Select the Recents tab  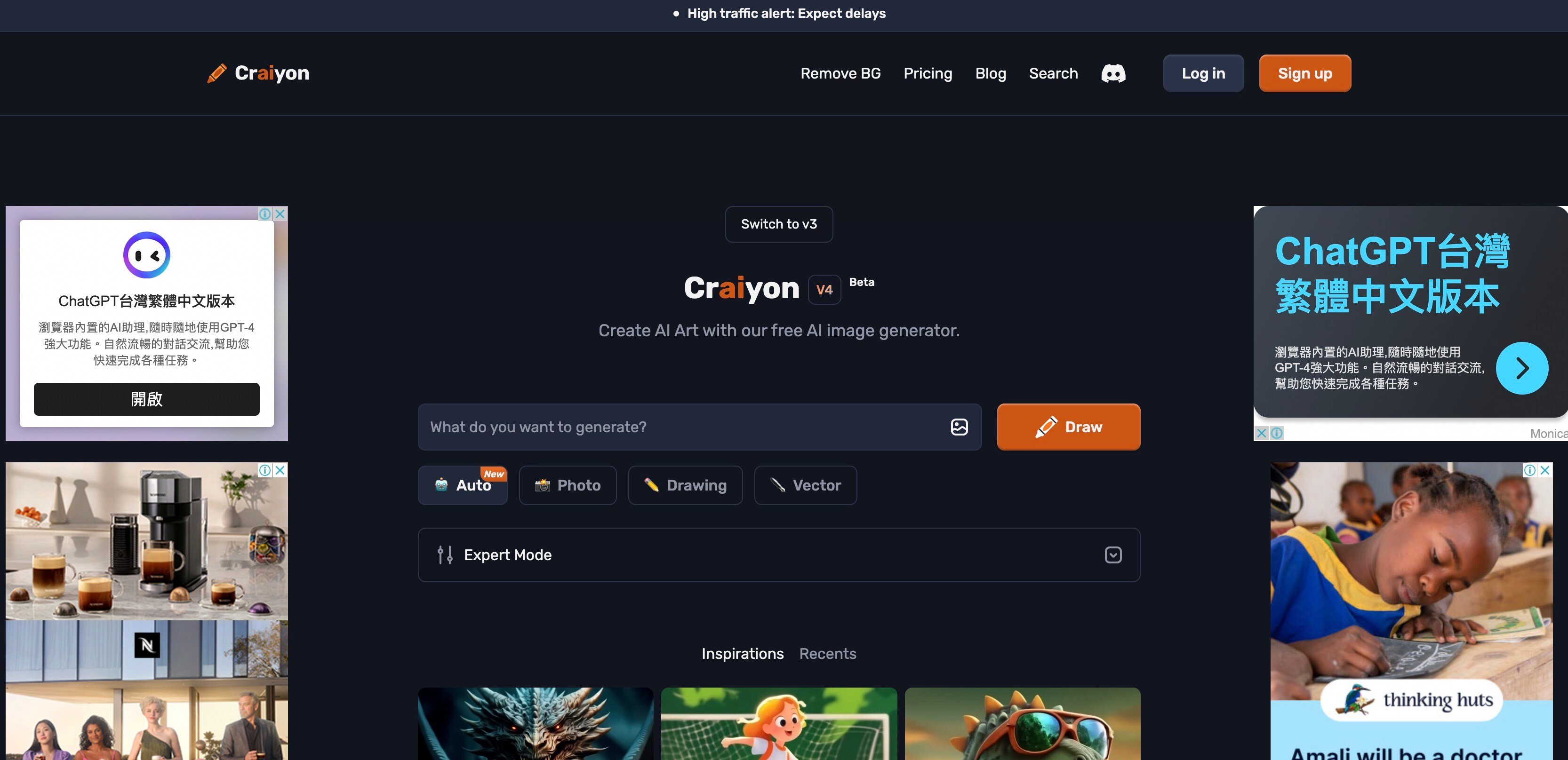tap(827, 653)
